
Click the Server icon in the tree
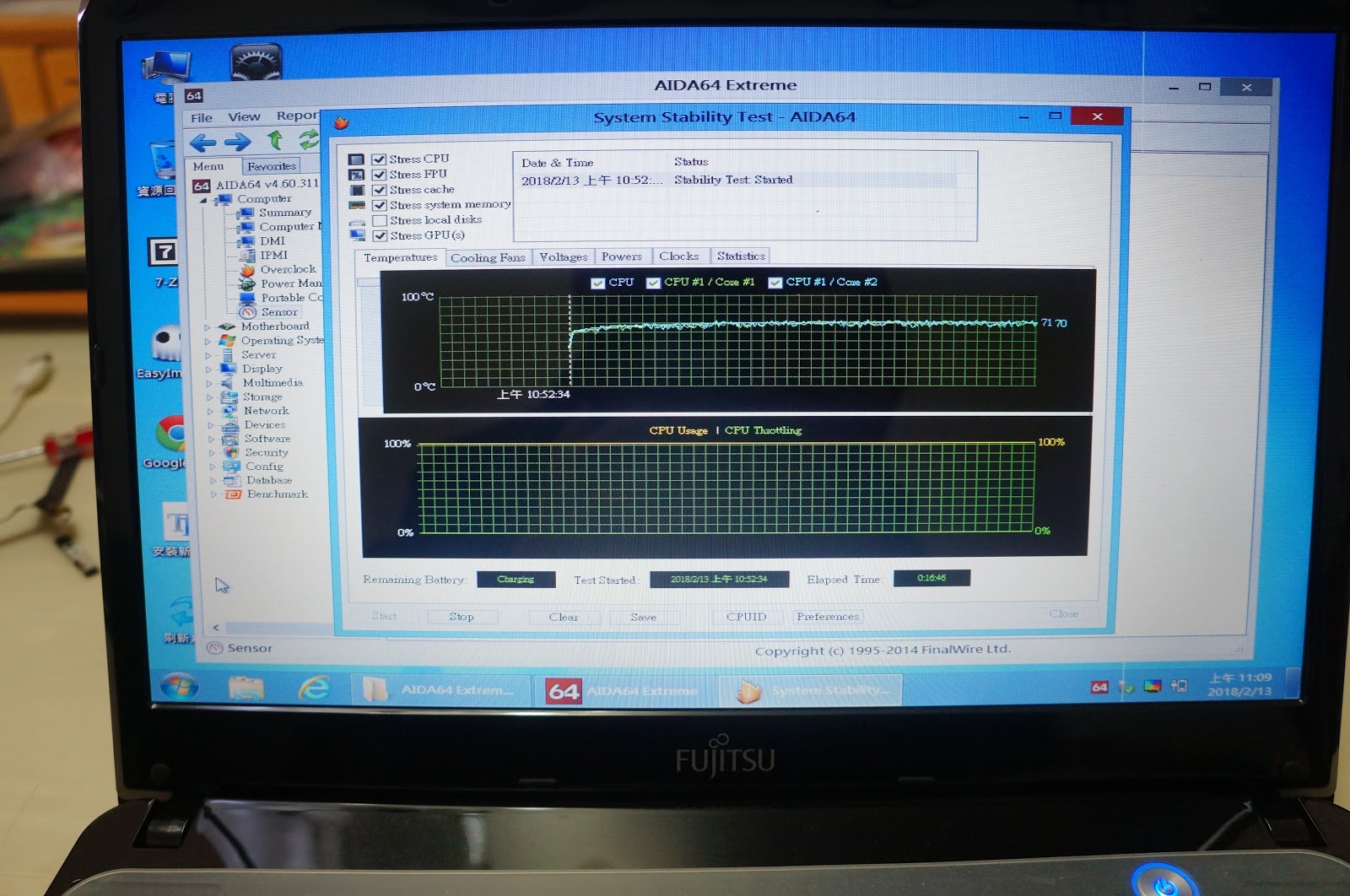(x=227, y=354)
